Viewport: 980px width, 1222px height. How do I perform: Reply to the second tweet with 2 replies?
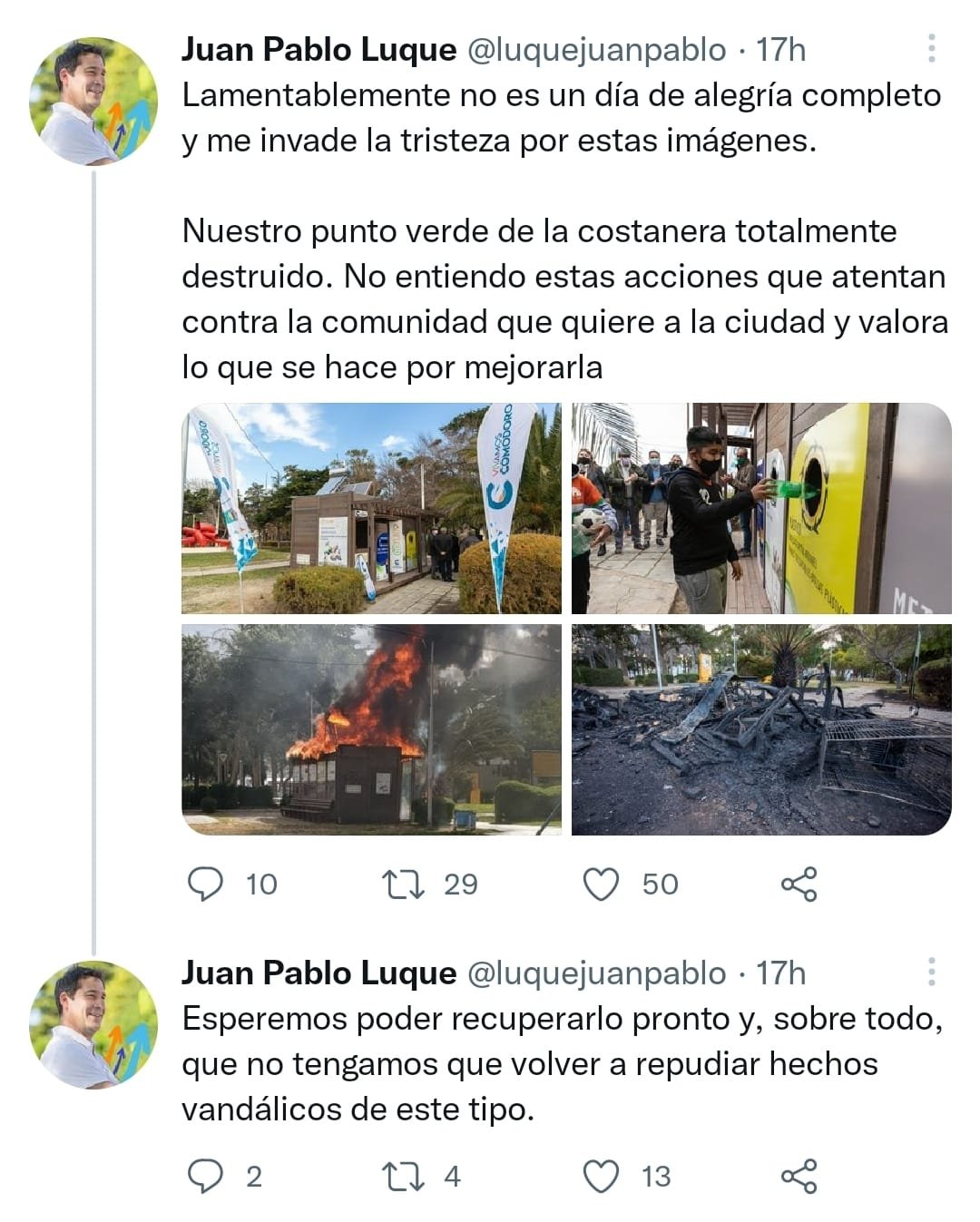(205, 1176)
